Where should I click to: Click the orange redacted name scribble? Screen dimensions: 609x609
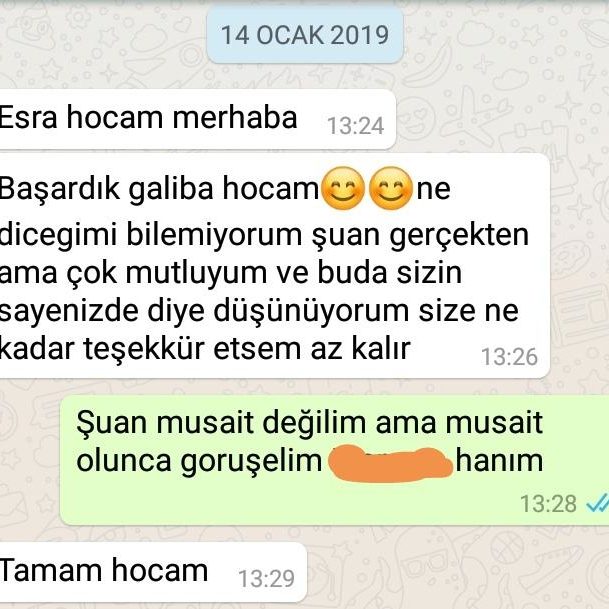[390, 463]
